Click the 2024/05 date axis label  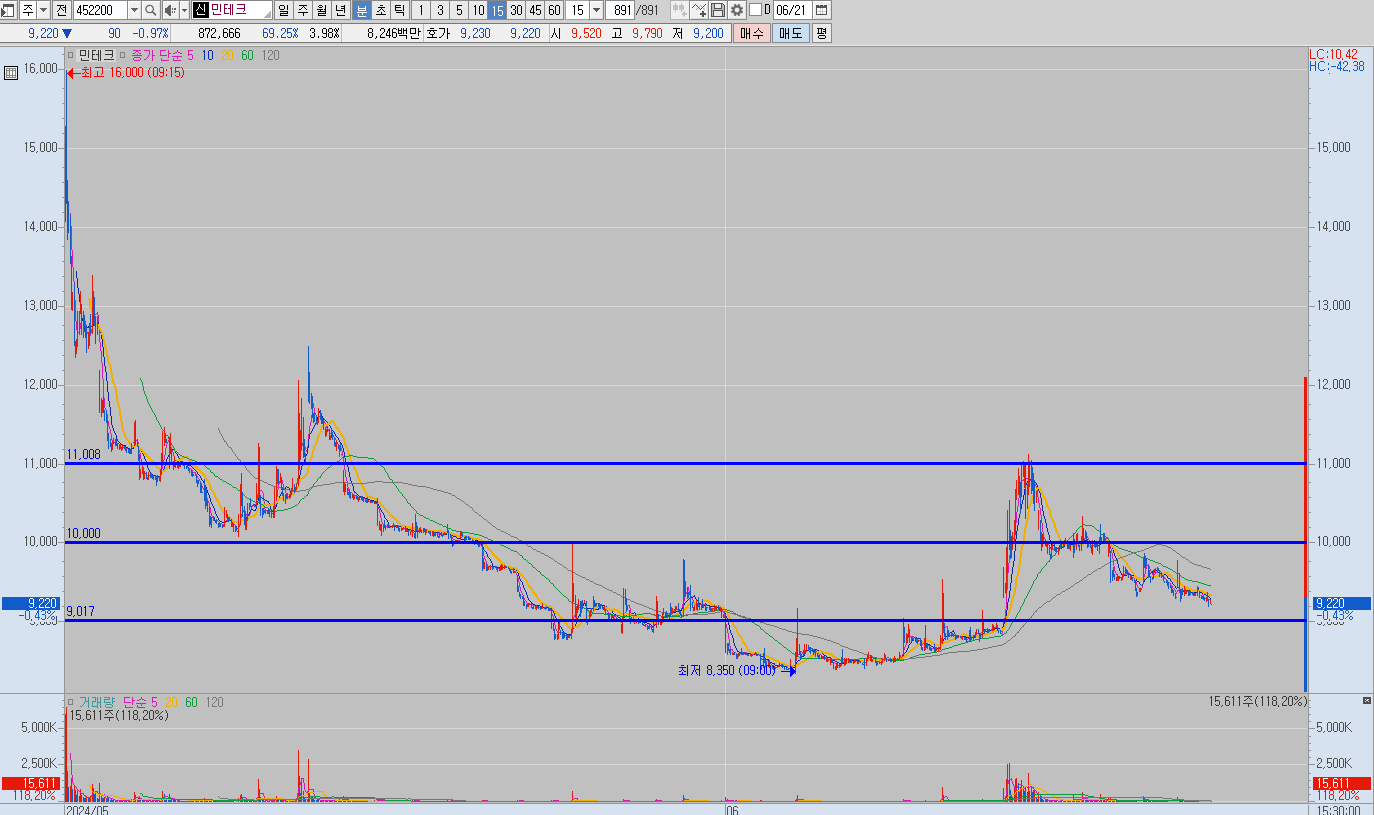click(x=87, y=811)
